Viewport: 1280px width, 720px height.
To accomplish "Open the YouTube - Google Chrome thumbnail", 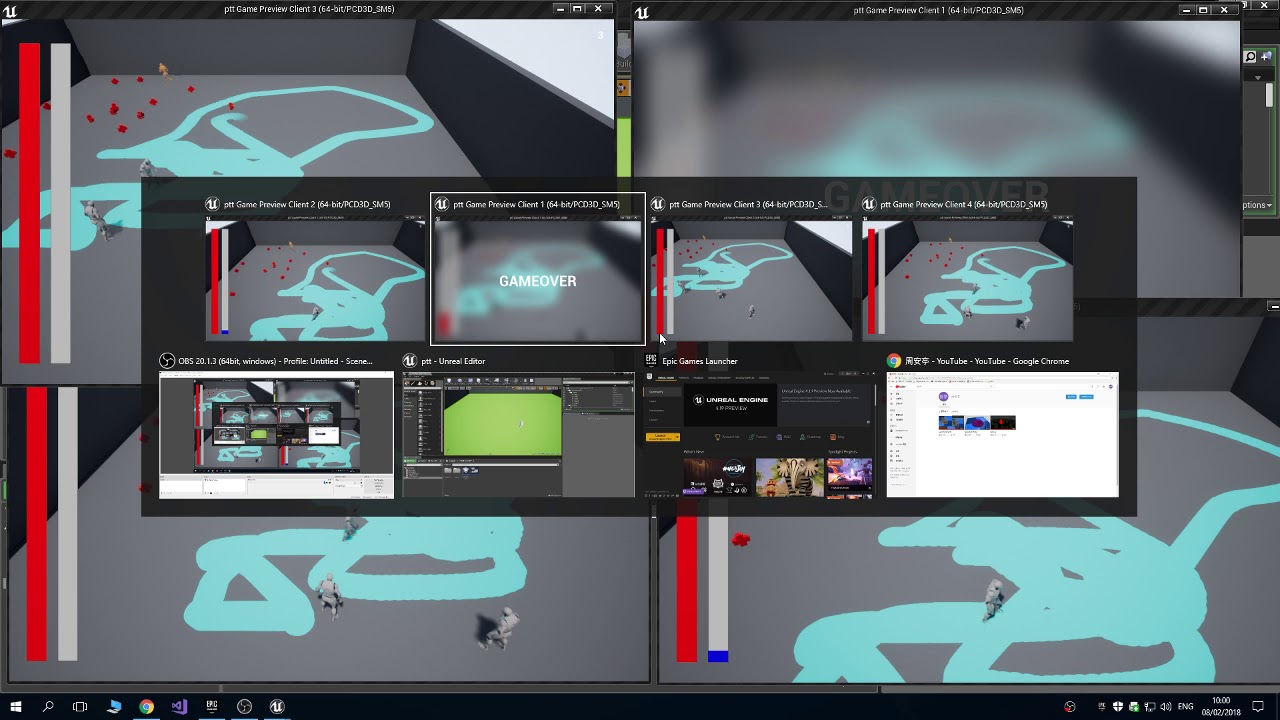I will pyautogui.click(x=1002, y=435).
